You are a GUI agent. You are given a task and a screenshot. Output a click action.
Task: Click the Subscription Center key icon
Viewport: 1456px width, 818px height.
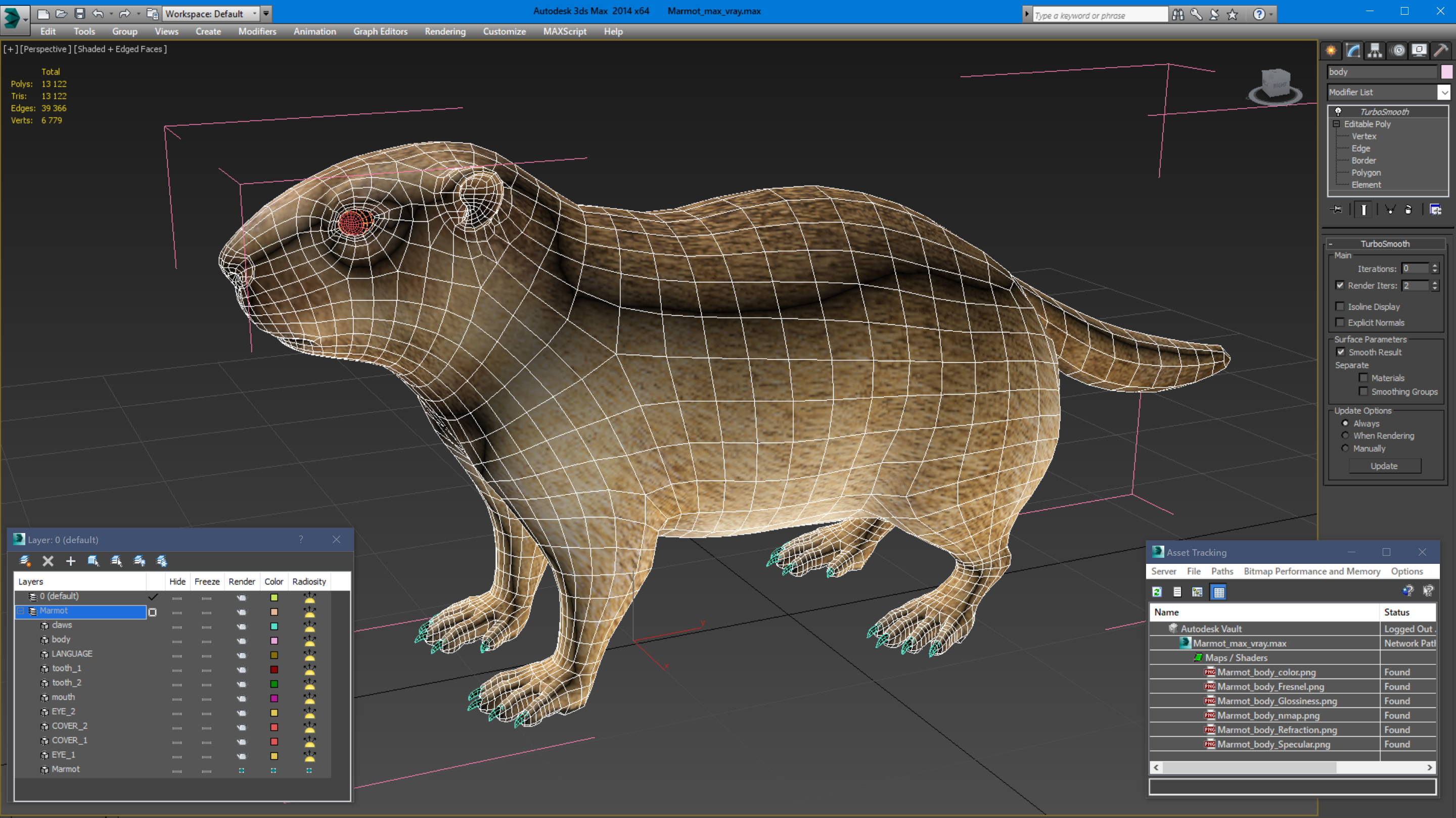pyautogui.click(x=1196, y=15)
